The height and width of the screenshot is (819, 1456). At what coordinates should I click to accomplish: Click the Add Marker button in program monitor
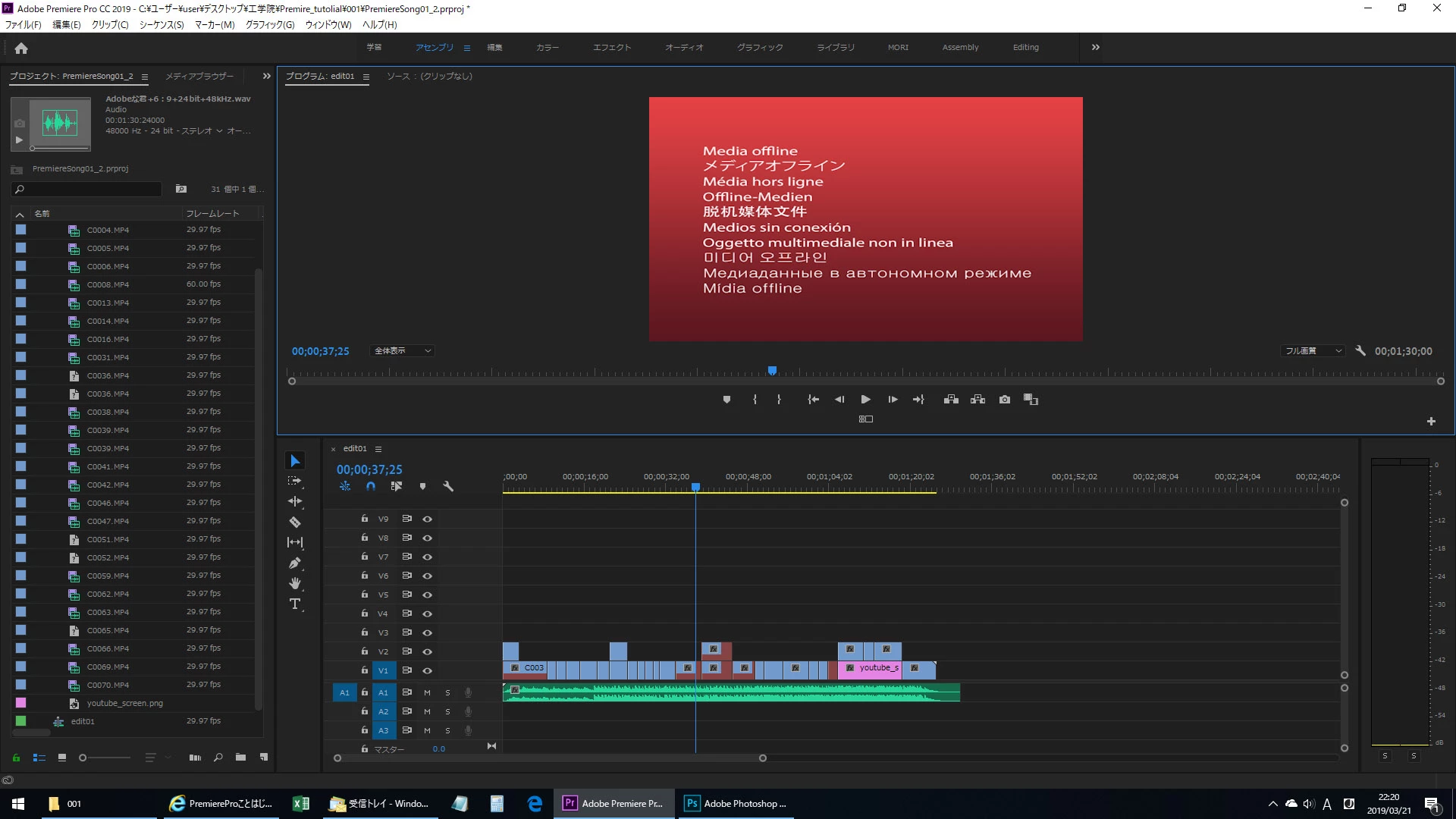click(x=726, y=400)
